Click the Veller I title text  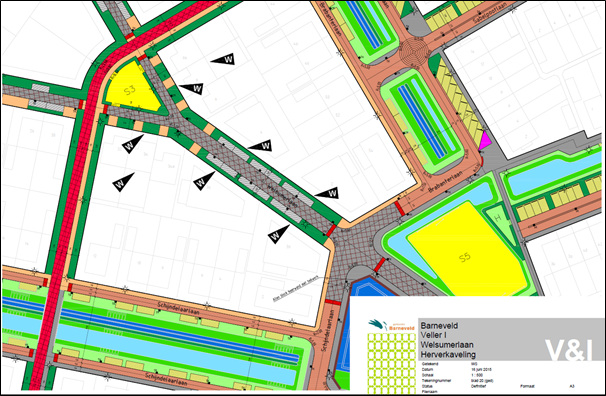(x=433, y=335)
